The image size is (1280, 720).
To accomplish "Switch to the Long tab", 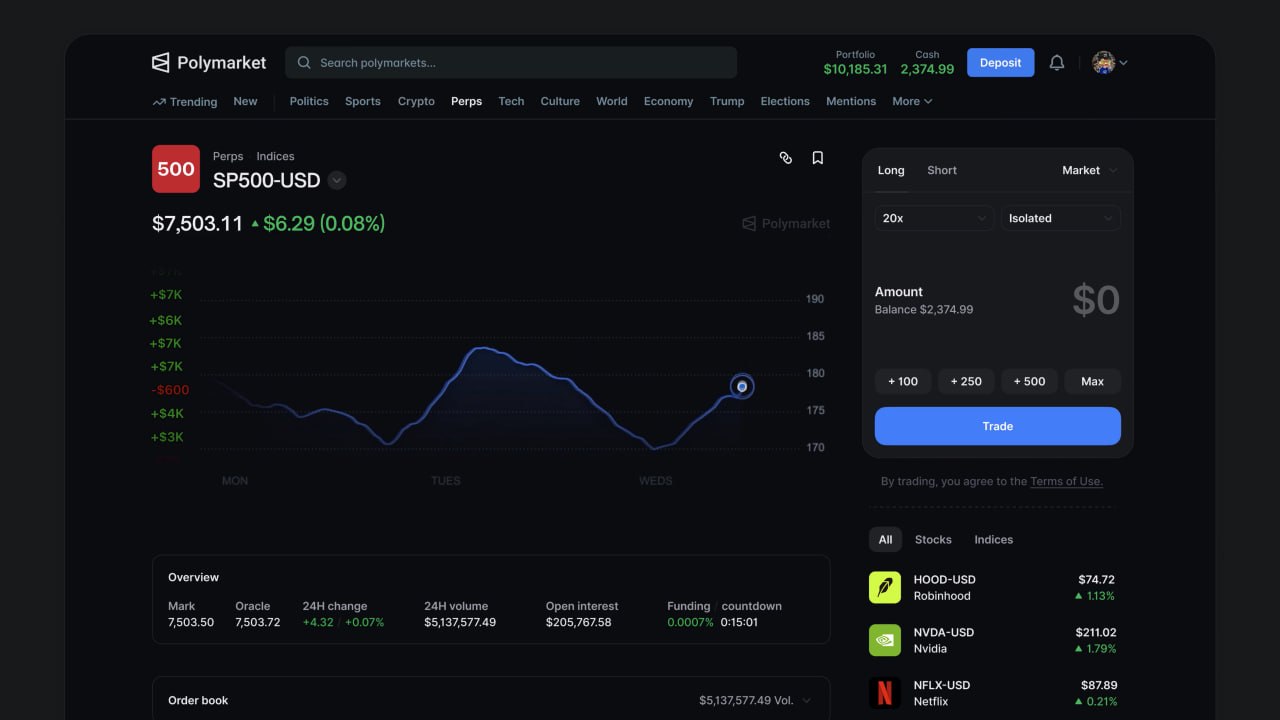I will [891, 171].
